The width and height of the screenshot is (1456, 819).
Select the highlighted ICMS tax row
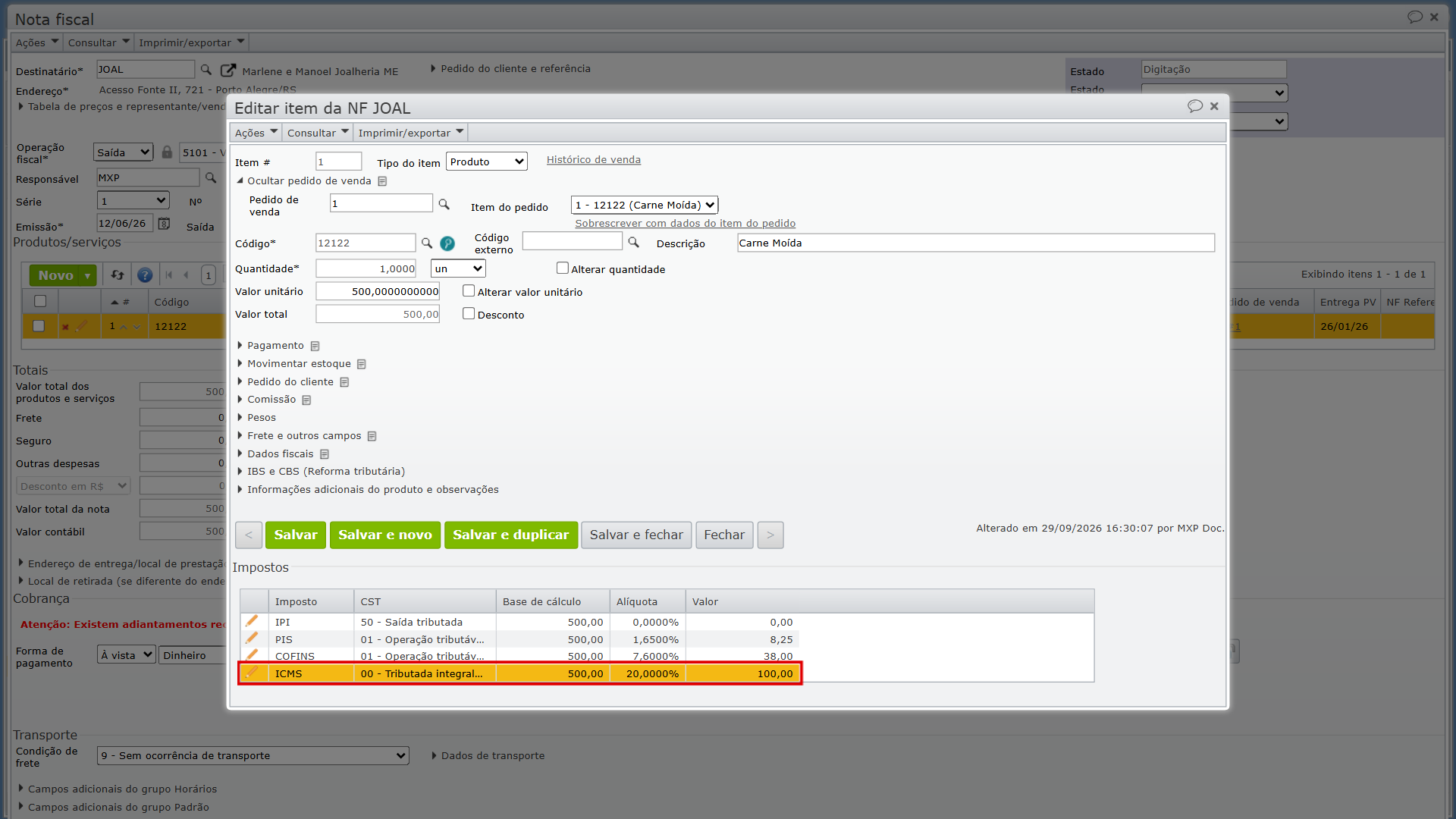click(x=520, y=673)
